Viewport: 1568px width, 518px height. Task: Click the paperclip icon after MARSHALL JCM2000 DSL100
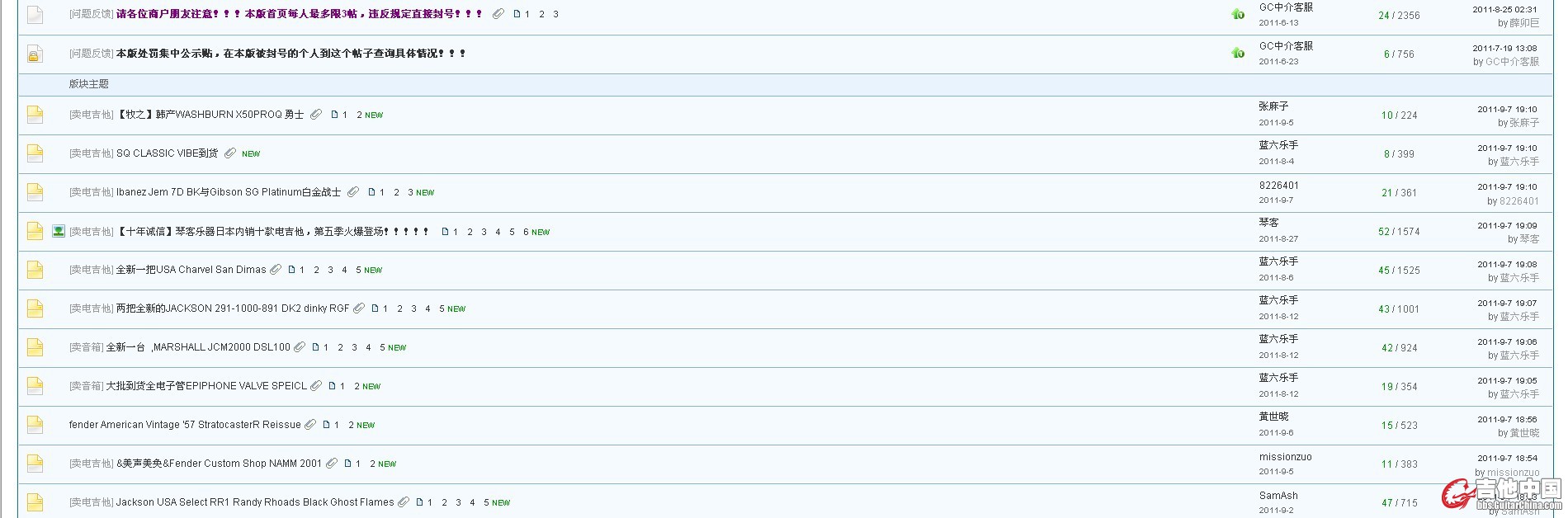pos(300,347)
